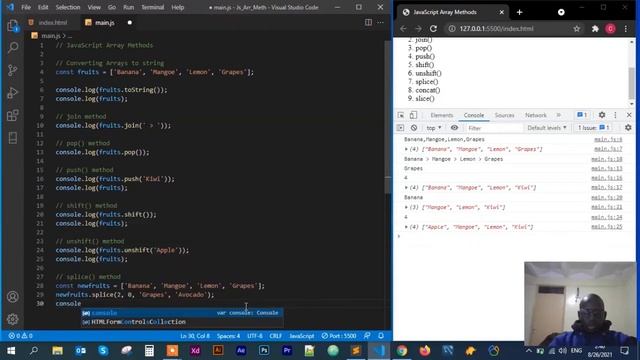This screenshot has height=360, width=640.
Task: Open the Source Control view
Action: click(x=13, y=70)
